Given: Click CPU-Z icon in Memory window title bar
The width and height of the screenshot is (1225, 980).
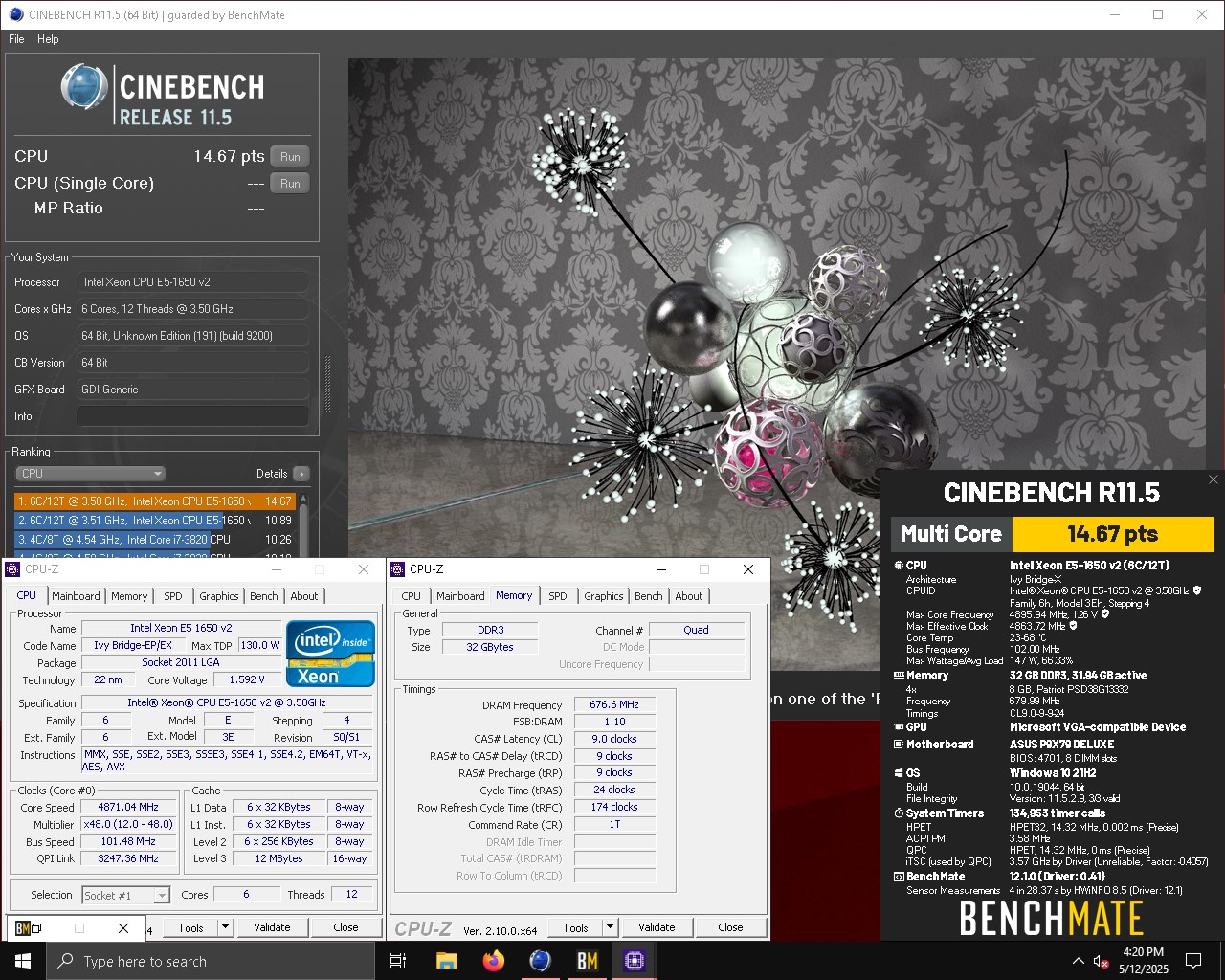Looking at the screenshot, I should point(398,569).
